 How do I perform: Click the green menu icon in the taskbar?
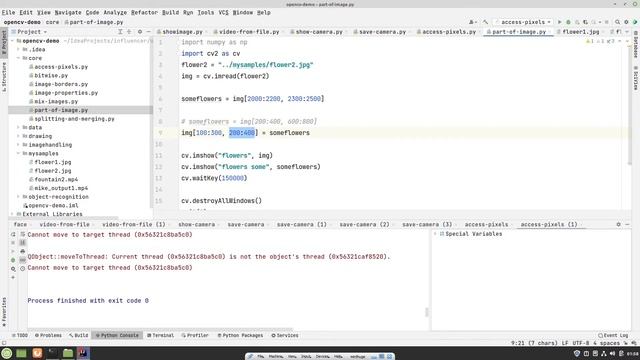(7, 353)
